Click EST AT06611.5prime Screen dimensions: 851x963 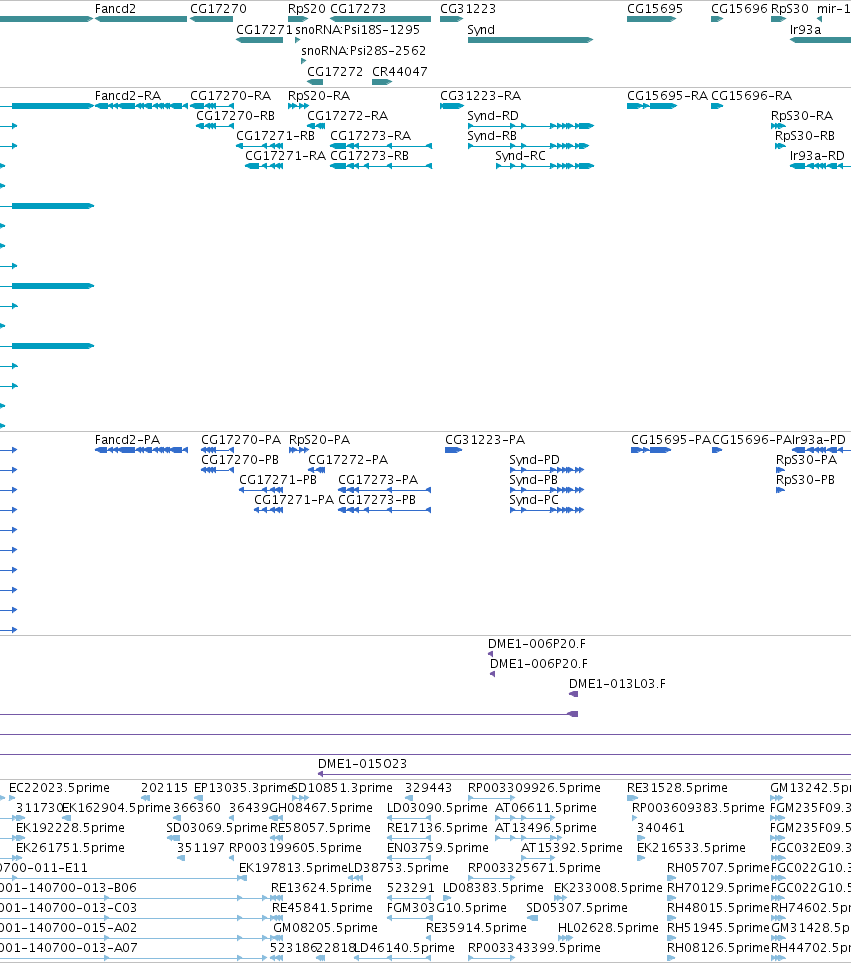point(546,808)
